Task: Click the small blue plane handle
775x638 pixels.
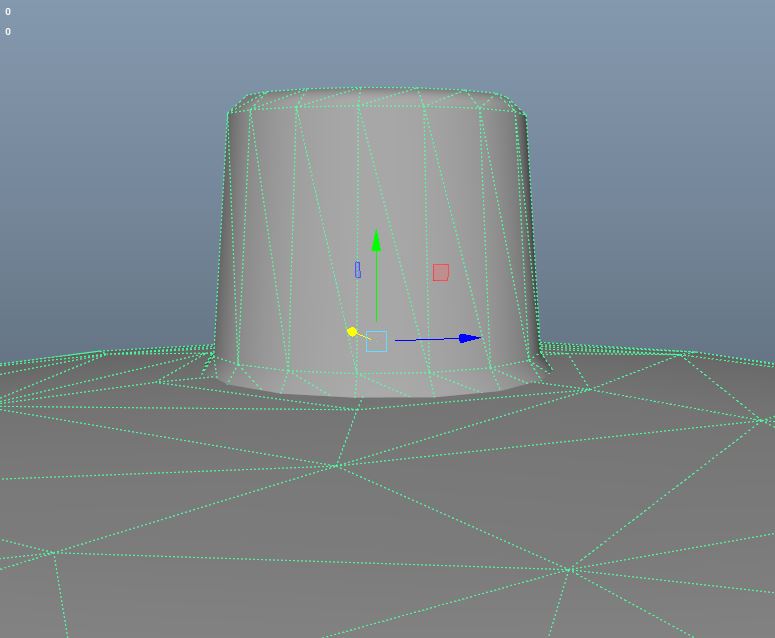Action: coord(358,270)
